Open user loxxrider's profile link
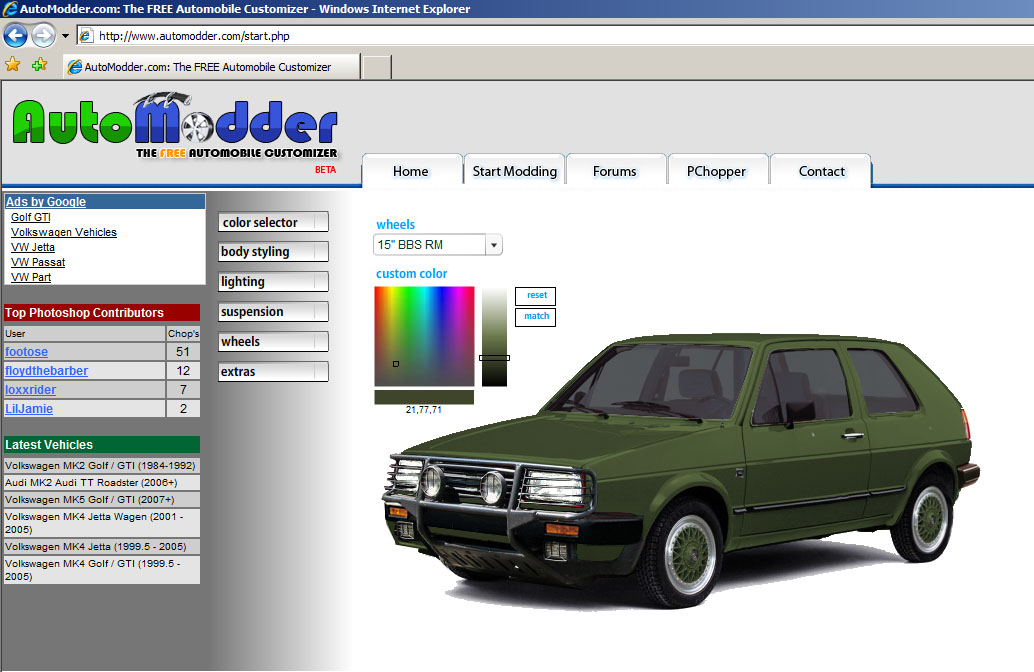 pos(30,390)
